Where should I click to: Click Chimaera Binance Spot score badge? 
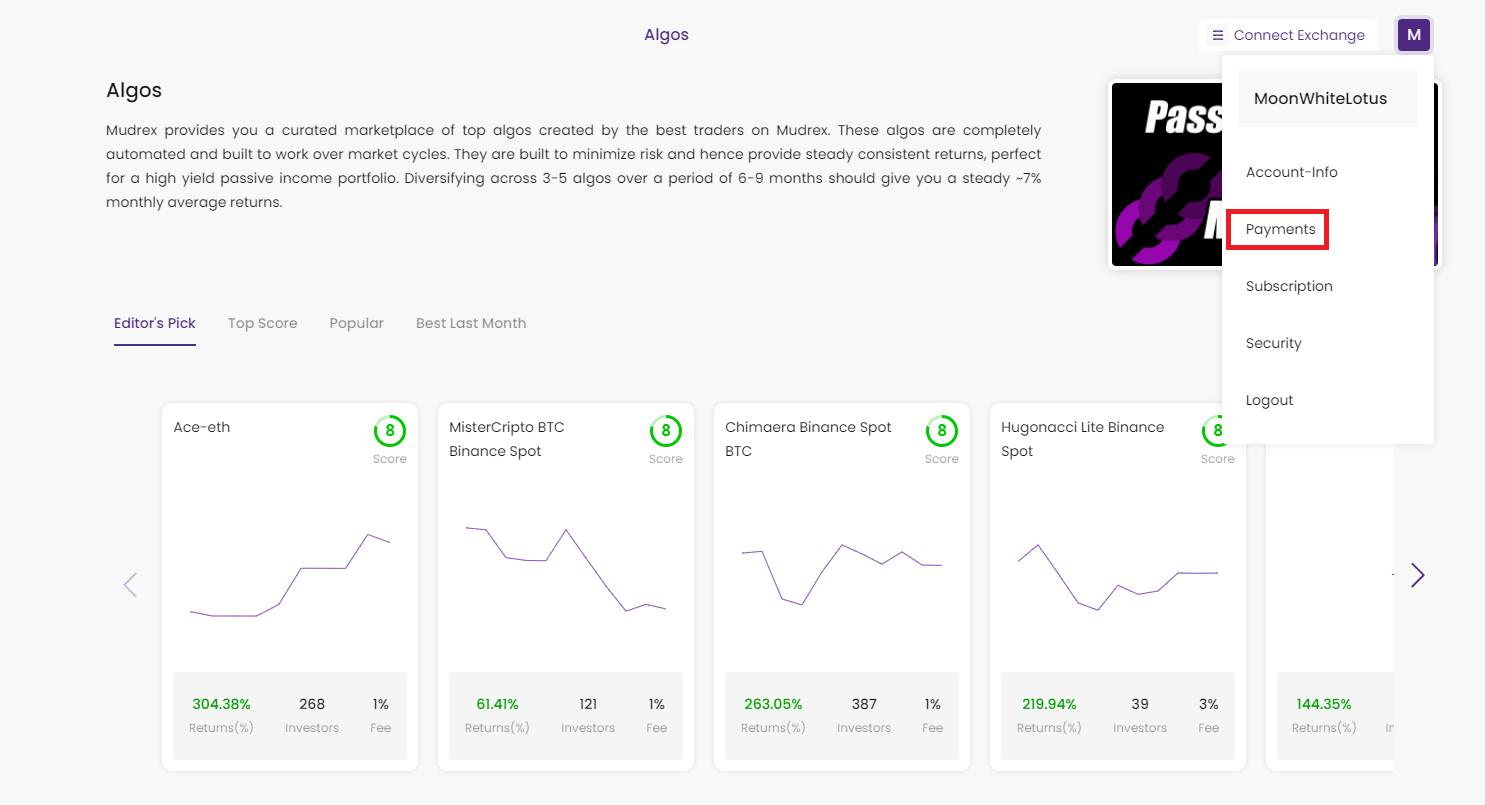point(941,432)
